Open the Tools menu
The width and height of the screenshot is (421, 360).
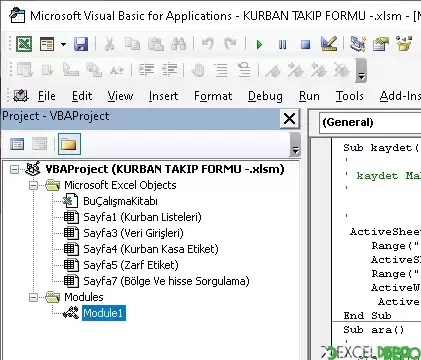point(350,96)
